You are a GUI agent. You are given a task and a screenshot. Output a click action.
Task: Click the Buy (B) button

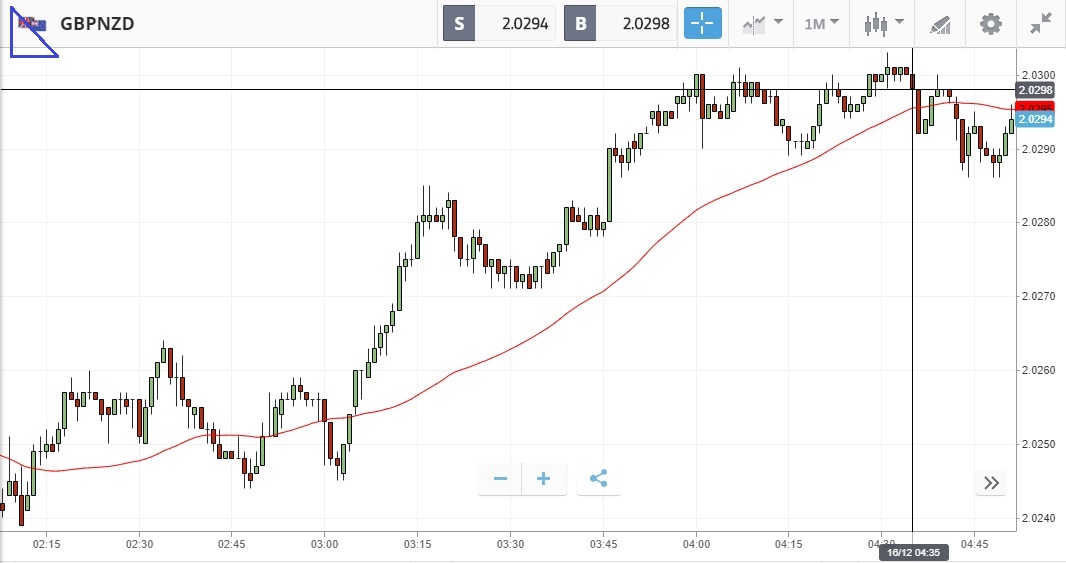click(x=580, y=24)
